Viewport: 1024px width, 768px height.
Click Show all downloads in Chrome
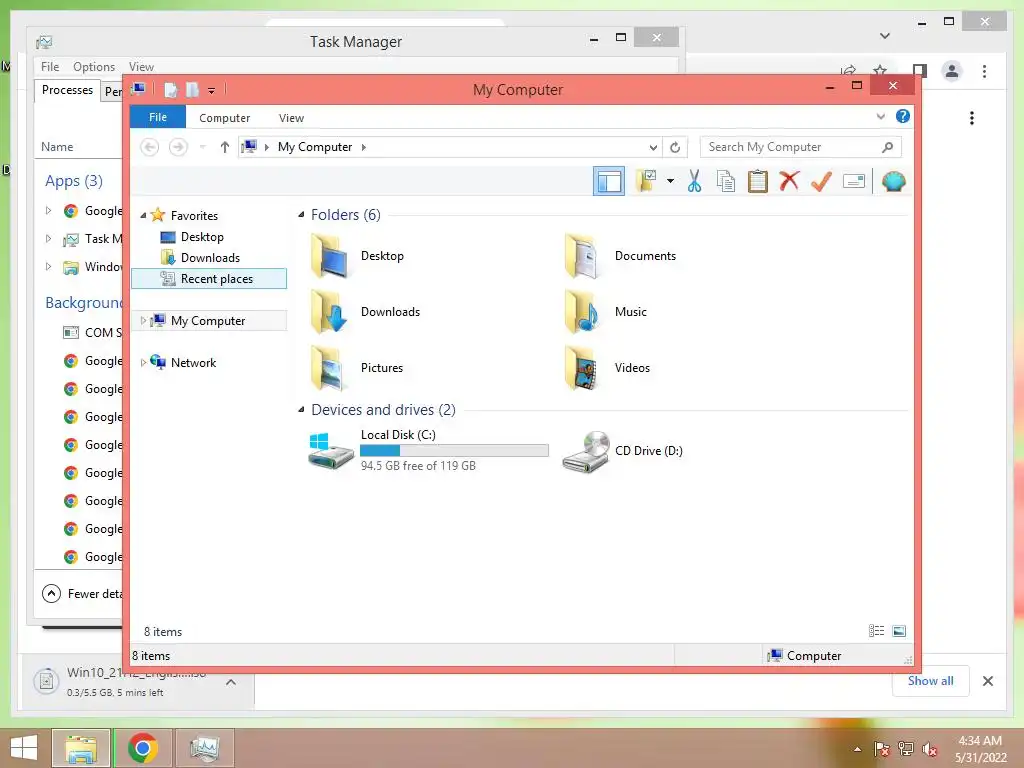[930, 681]
